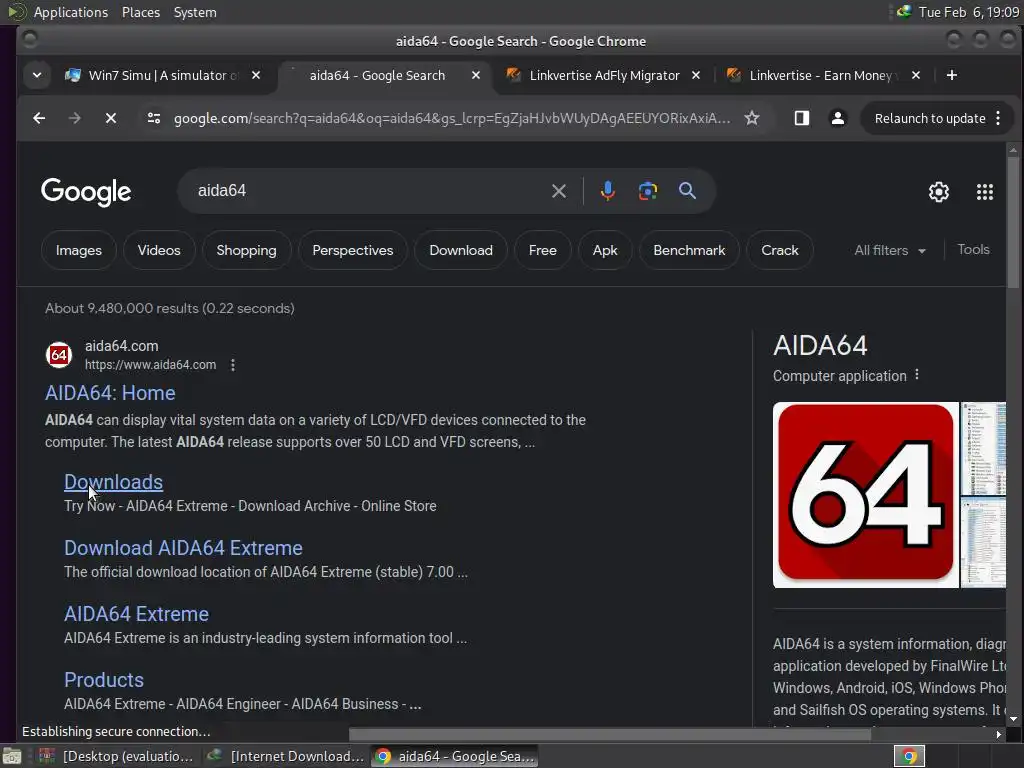Open the AIDA64 logo image thumbnail
The height and width of the screenshot is (768, 1024).
pyautogui.click(x=865, y=494)
